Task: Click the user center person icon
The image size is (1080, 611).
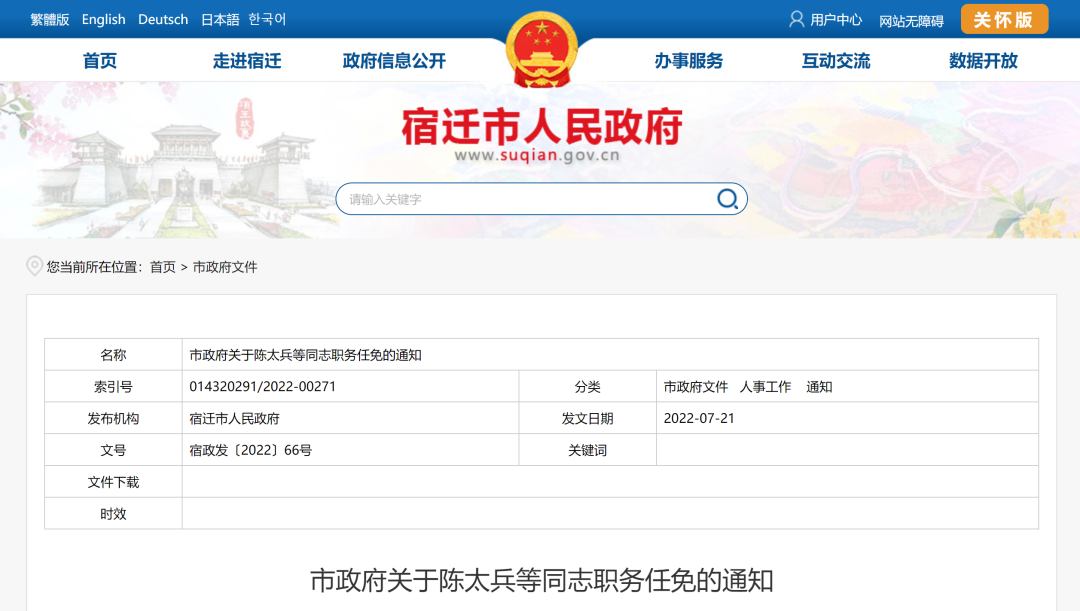Action: click(796, 19)
